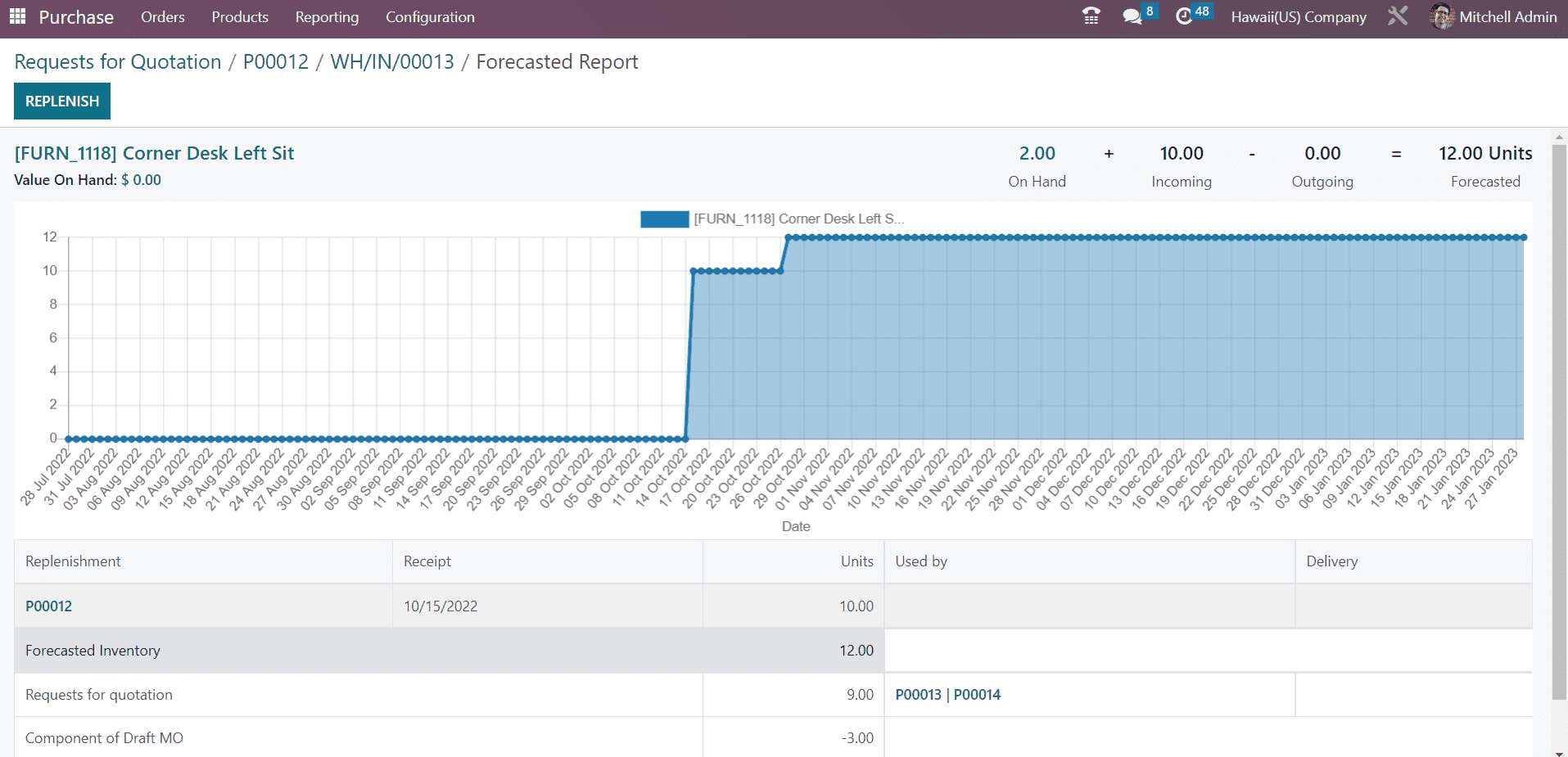Open the activities clock icon

1184,17
